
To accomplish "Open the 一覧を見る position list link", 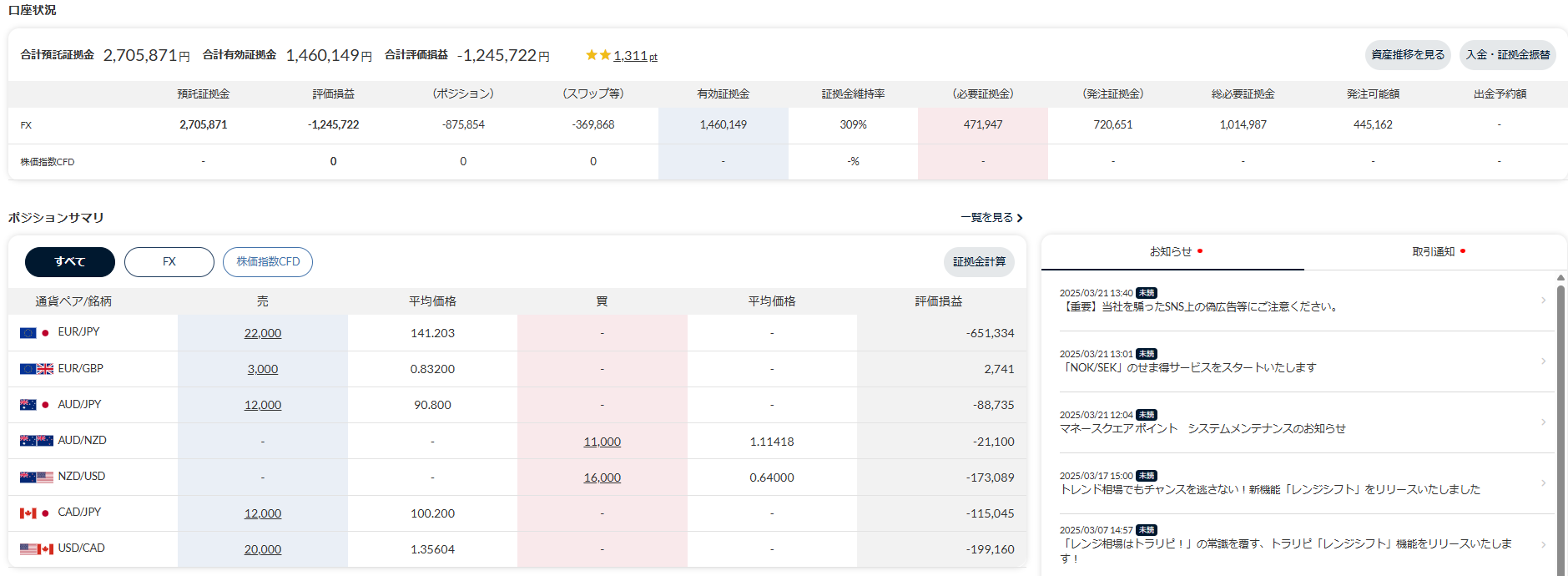I will [991, 218].
